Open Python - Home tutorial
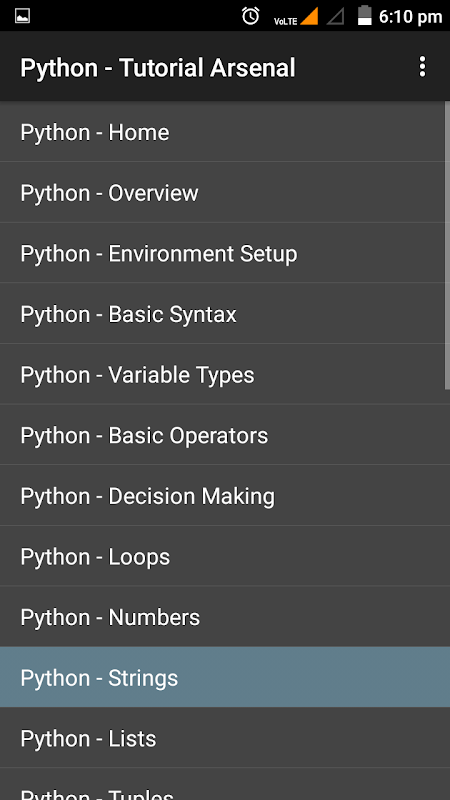This screenshot has height=800, width=450. coord(222,132)
